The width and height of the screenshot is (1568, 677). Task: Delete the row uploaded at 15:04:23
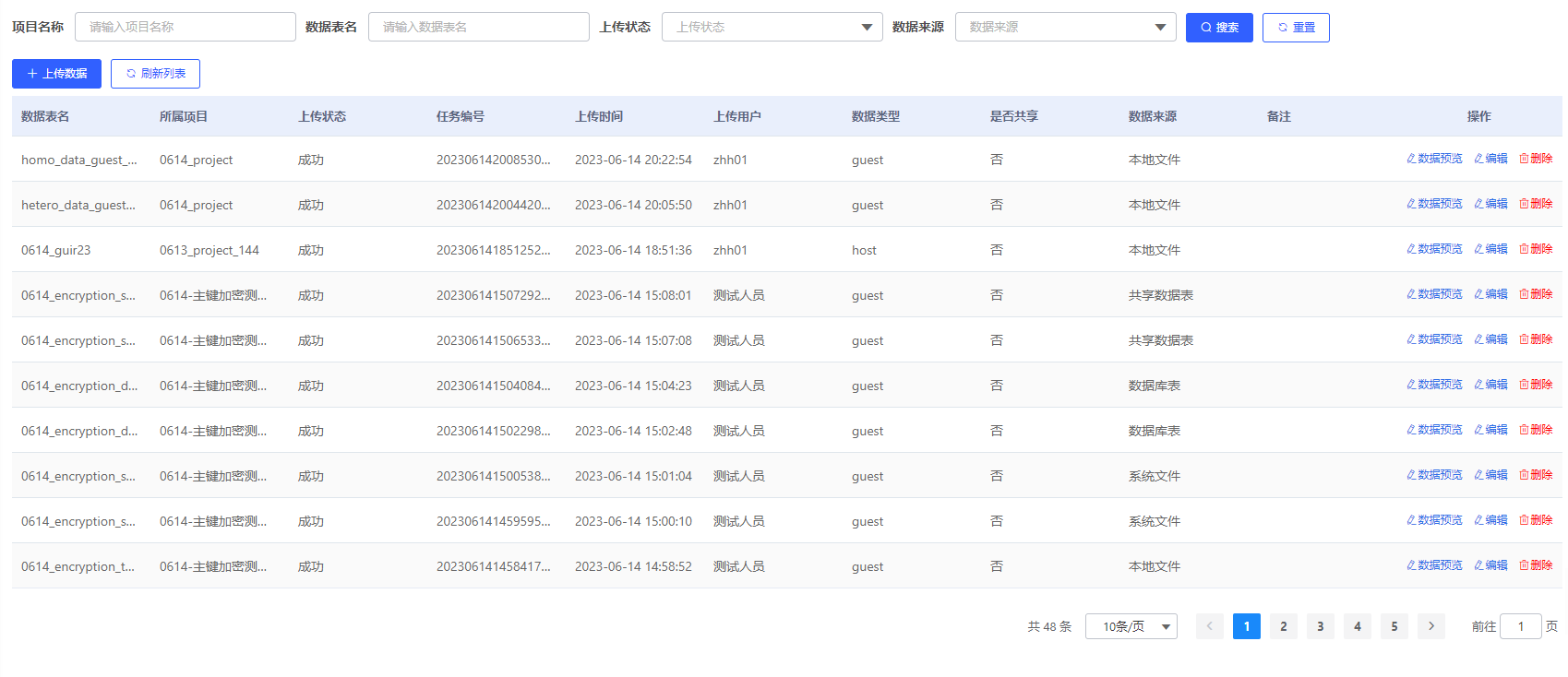click(1536, 385)
